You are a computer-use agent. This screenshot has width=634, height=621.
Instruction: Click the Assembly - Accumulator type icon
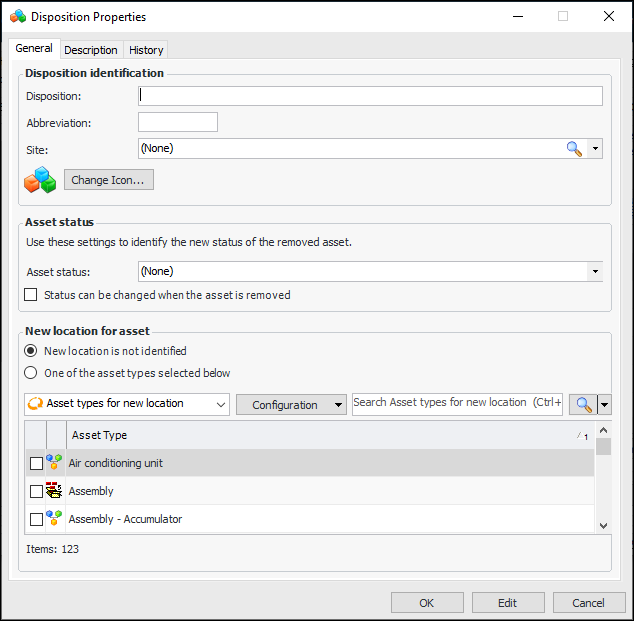pyautogui.click(x=54, y=519)
